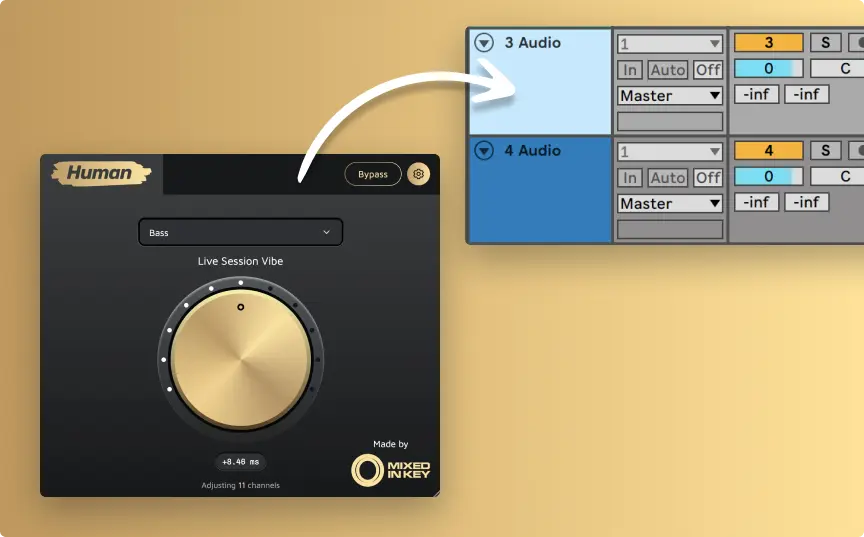The image size is (864, 537).
Task: Click the pan control C on 3 Audio
Action: point(844,68)
